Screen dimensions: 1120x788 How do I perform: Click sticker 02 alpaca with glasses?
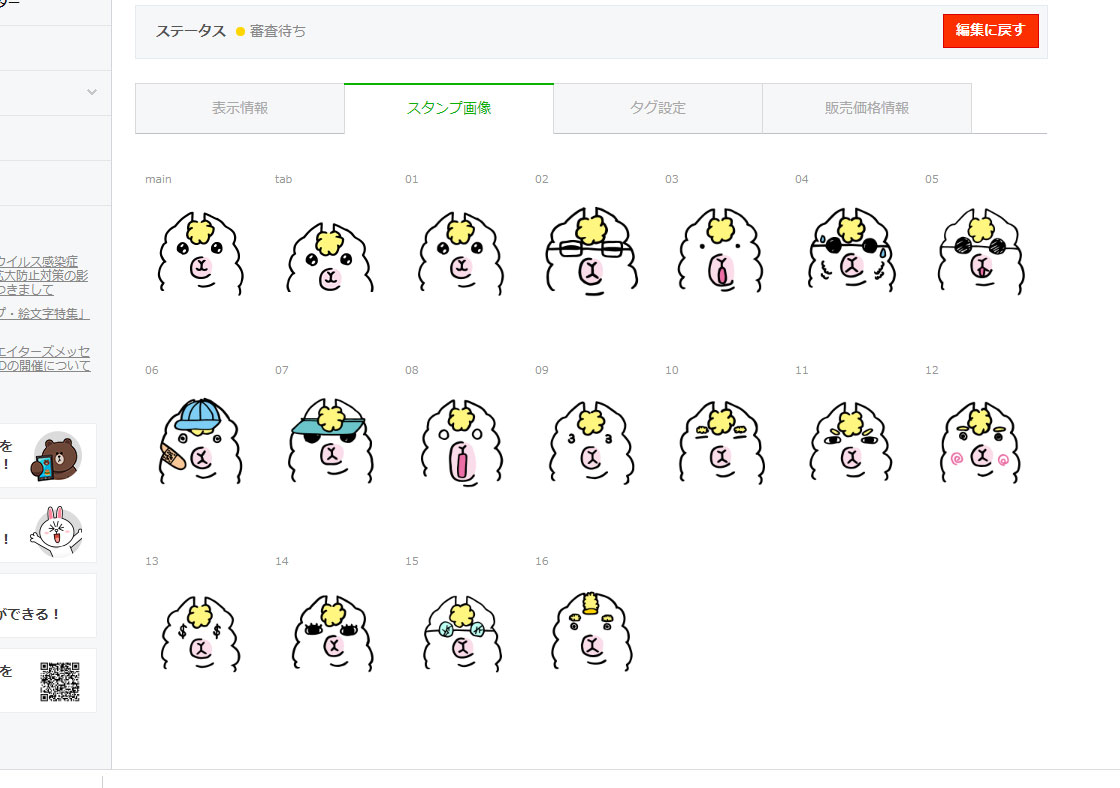point(590,254)
